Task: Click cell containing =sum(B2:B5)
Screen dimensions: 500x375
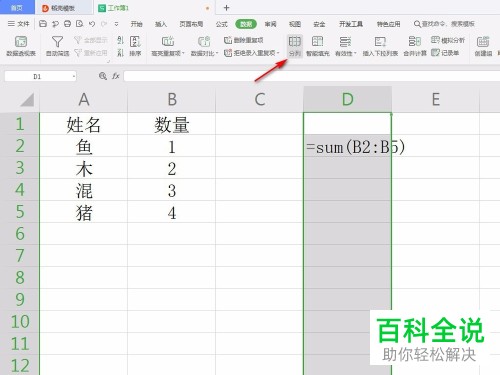Action: (348, 146)
